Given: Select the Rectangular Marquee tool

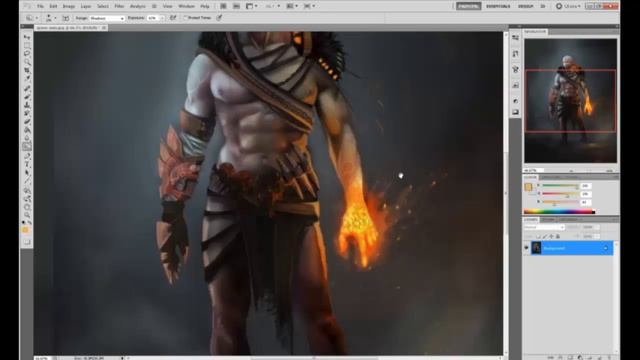Looking at the screenshot, I should point(27,45).
